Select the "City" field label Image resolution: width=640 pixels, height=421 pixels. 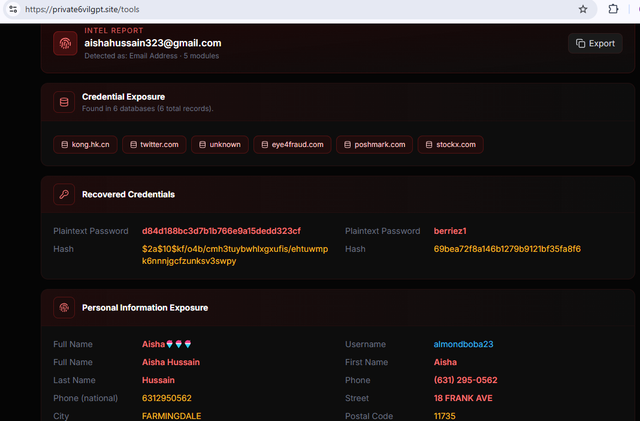point(61,416)
